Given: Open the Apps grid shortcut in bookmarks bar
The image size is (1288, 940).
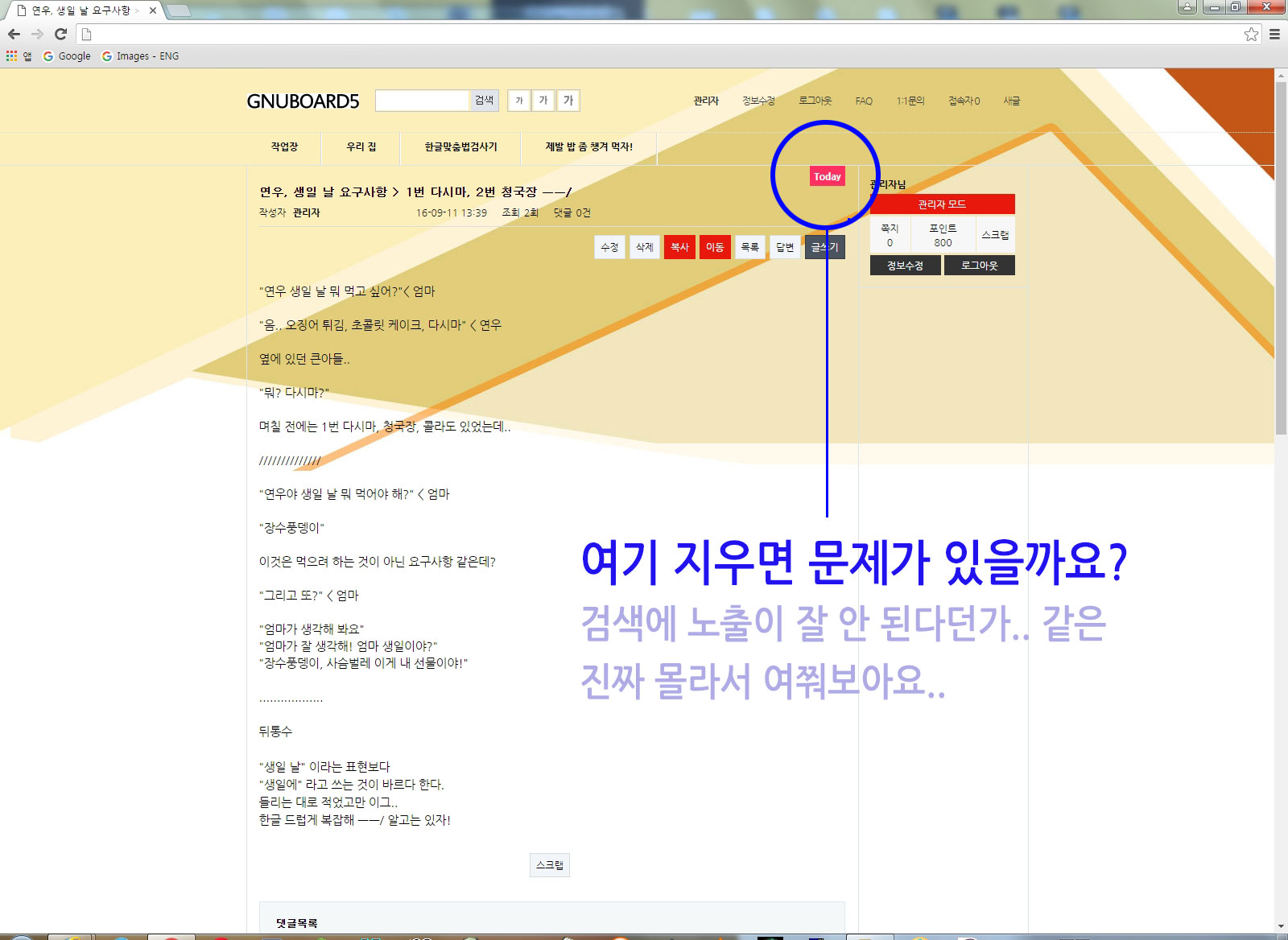Looking at the screenshot, I should point(11,56).
